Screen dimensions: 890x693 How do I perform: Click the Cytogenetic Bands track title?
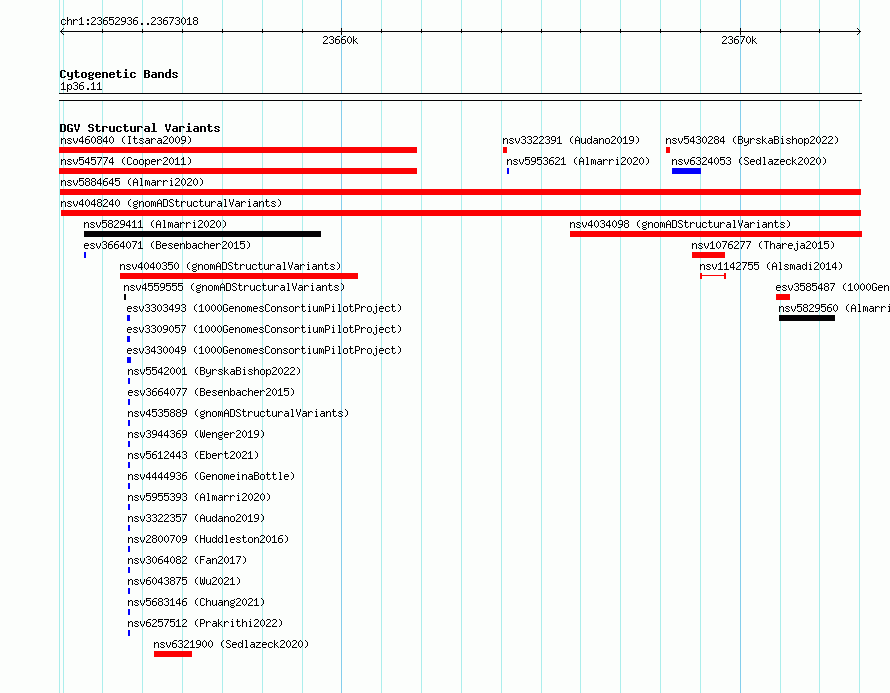(x=119, y=74)
